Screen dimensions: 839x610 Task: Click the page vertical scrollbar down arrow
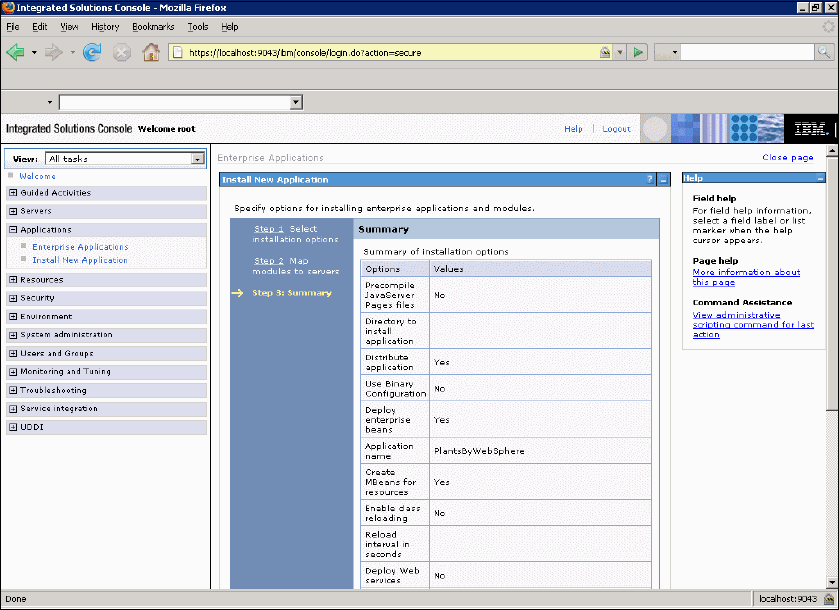832,583
